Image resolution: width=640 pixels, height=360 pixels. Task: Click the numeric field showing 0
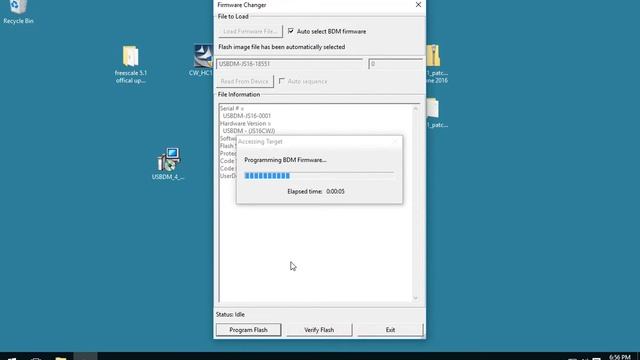(x=396, y=64)
